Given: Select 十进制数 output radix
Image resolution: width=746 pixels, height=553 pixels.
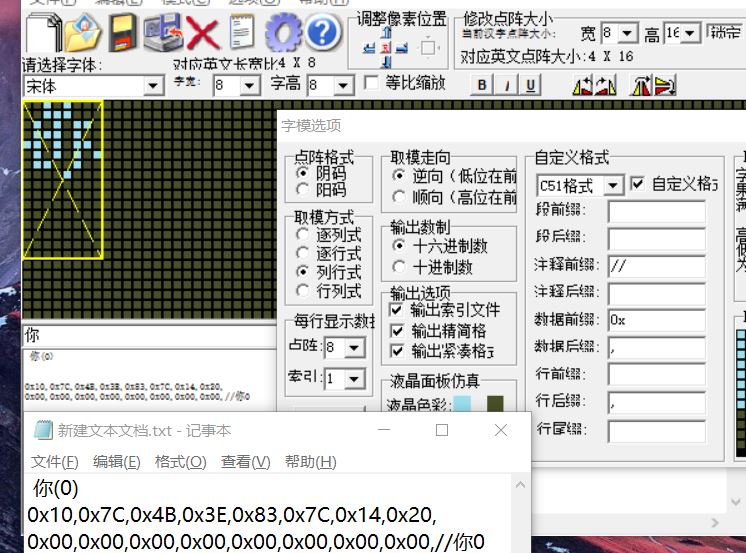Looking at the screenshot, I should tap(399, 267).
